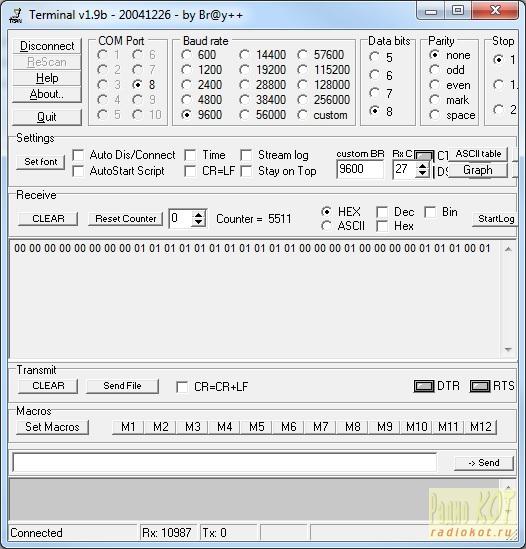Check the Bin display checkbox

pos(430,212)
